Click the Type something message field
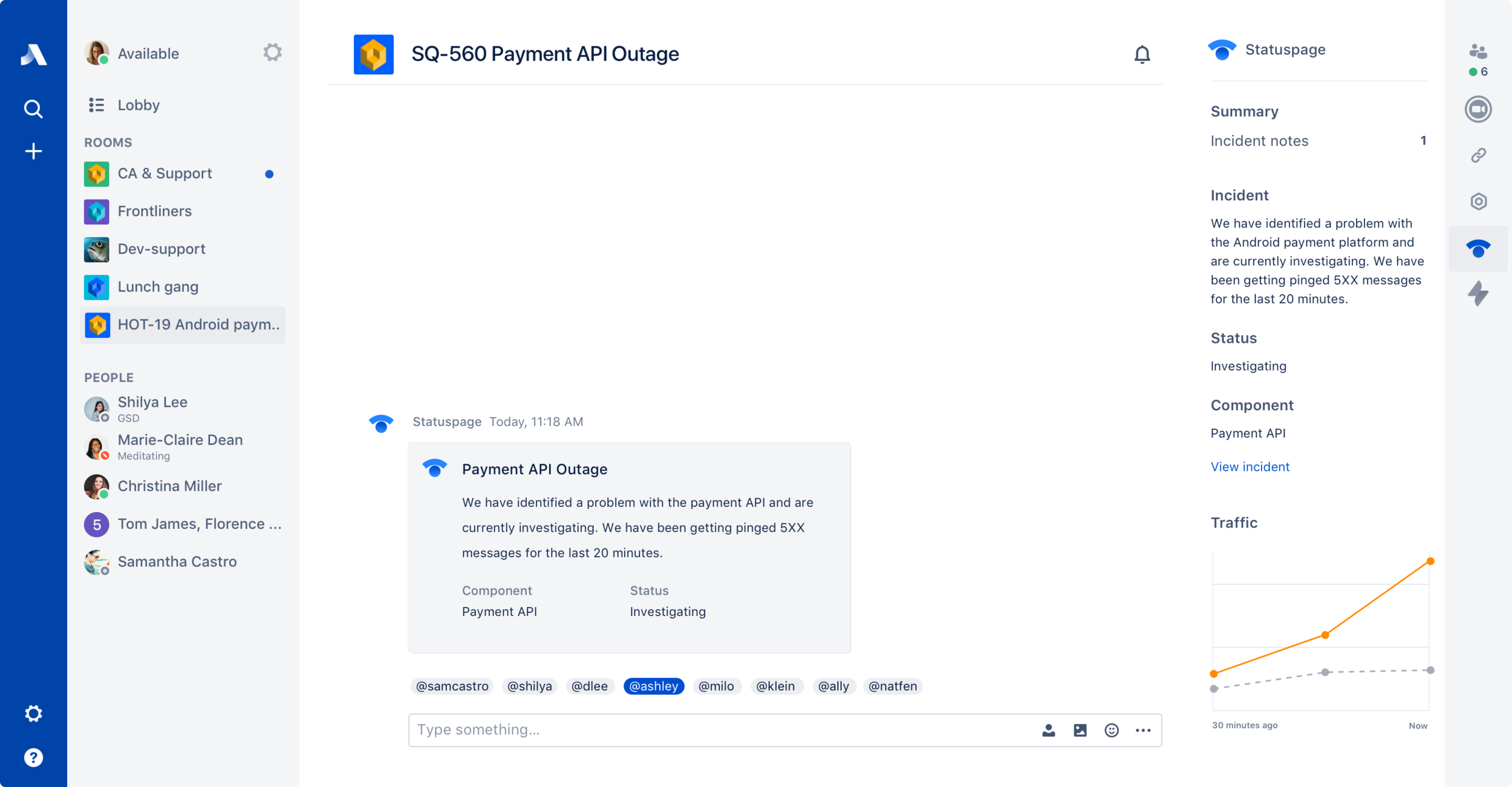Viewport: 1512px width, 787px height. pyautogui.click(x=720, y=730)
